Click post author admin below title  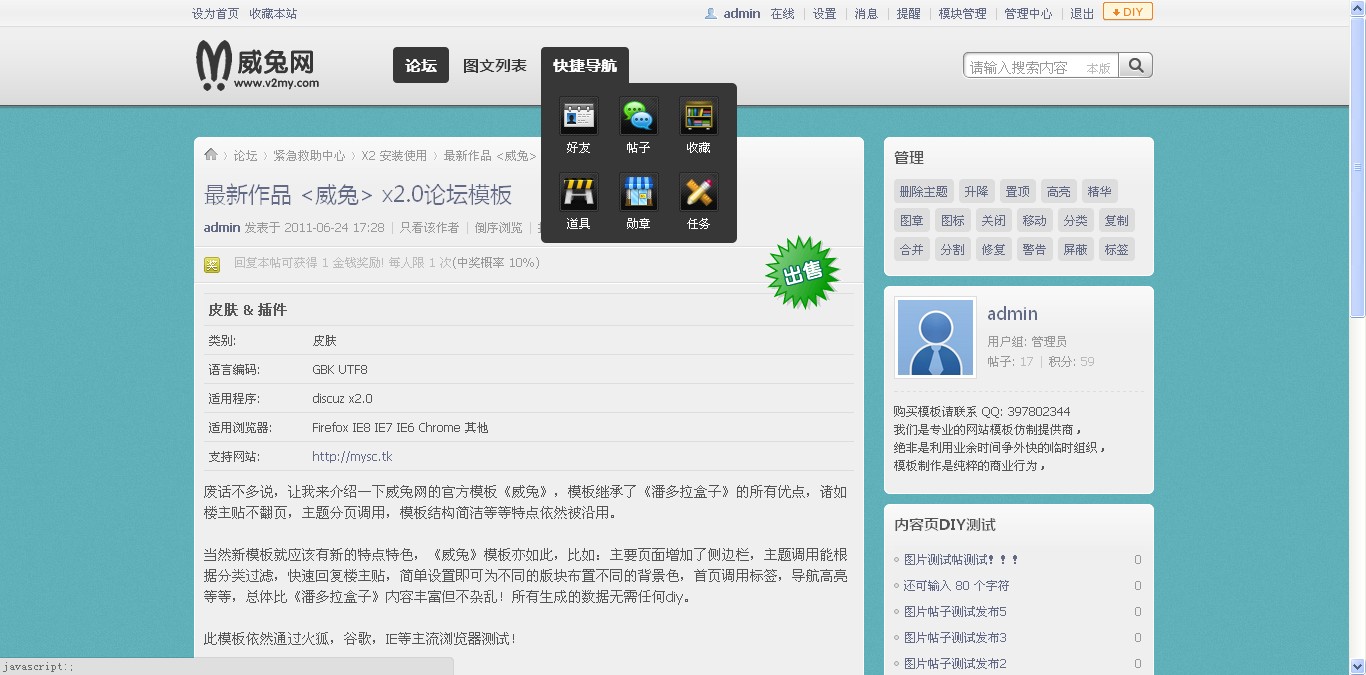(x=222, y=228)
